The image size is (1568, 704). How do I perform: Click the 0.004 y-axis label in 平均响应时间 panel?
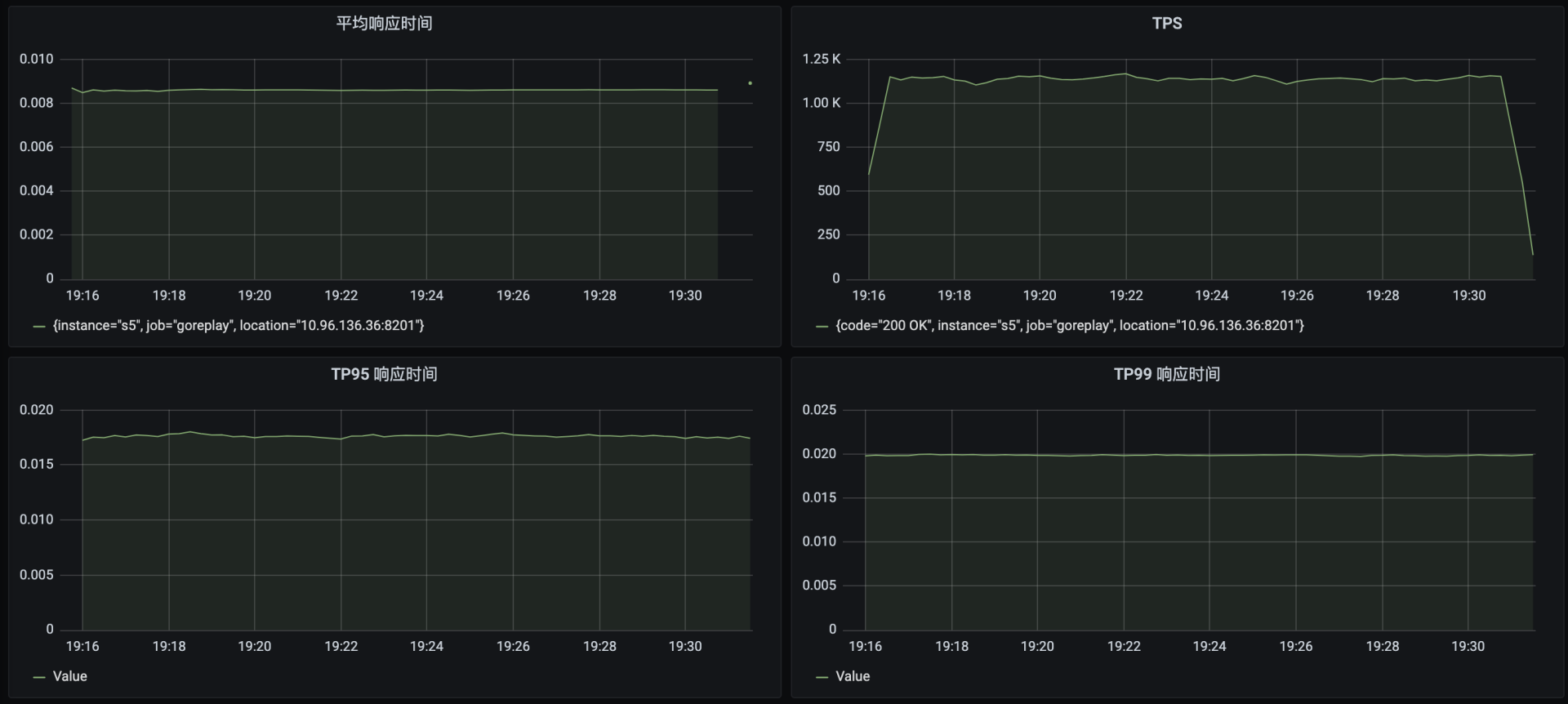[37, 190]
